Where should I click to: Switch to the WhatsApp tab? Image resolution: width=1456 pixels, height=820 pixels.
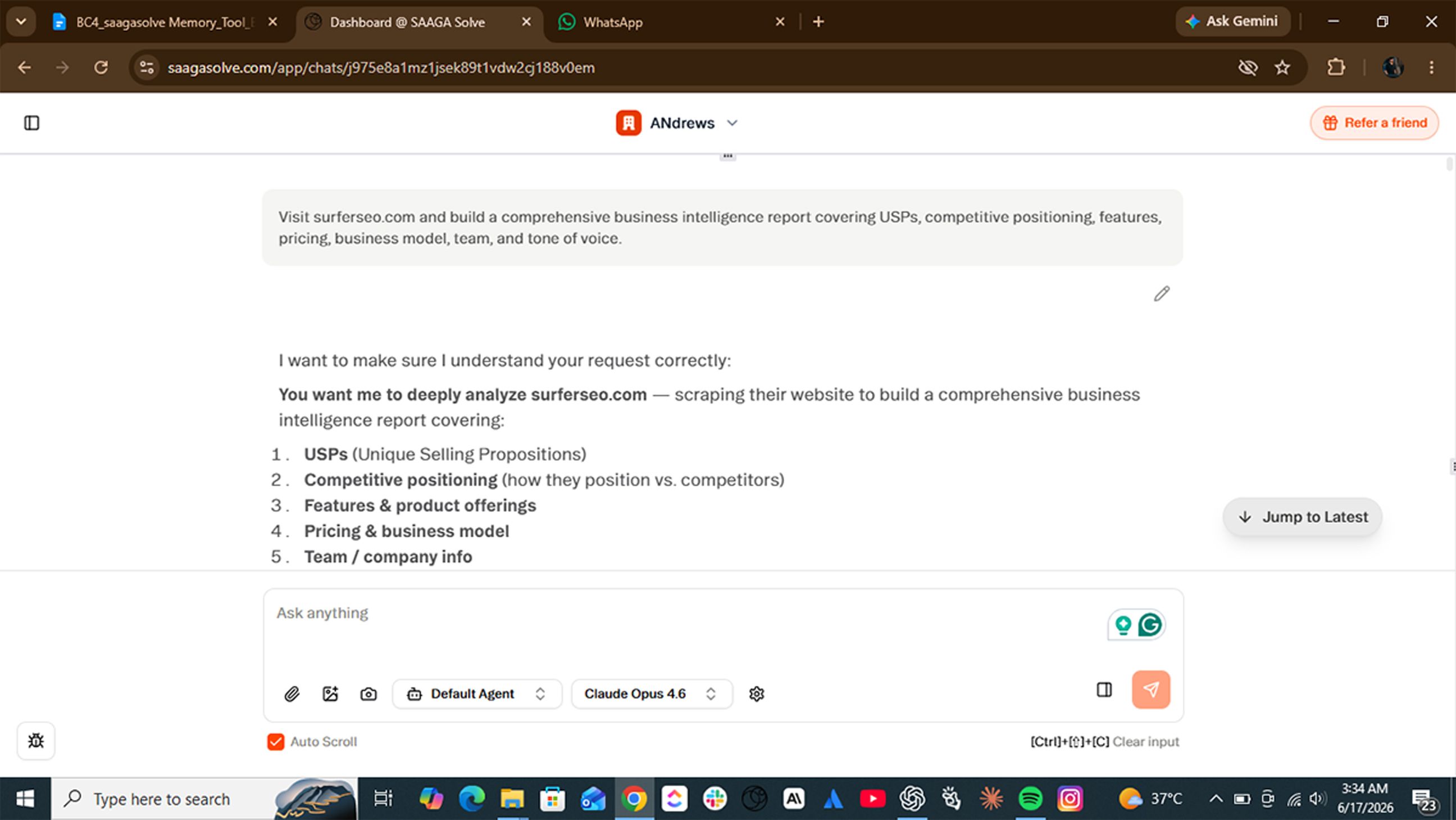613,22
